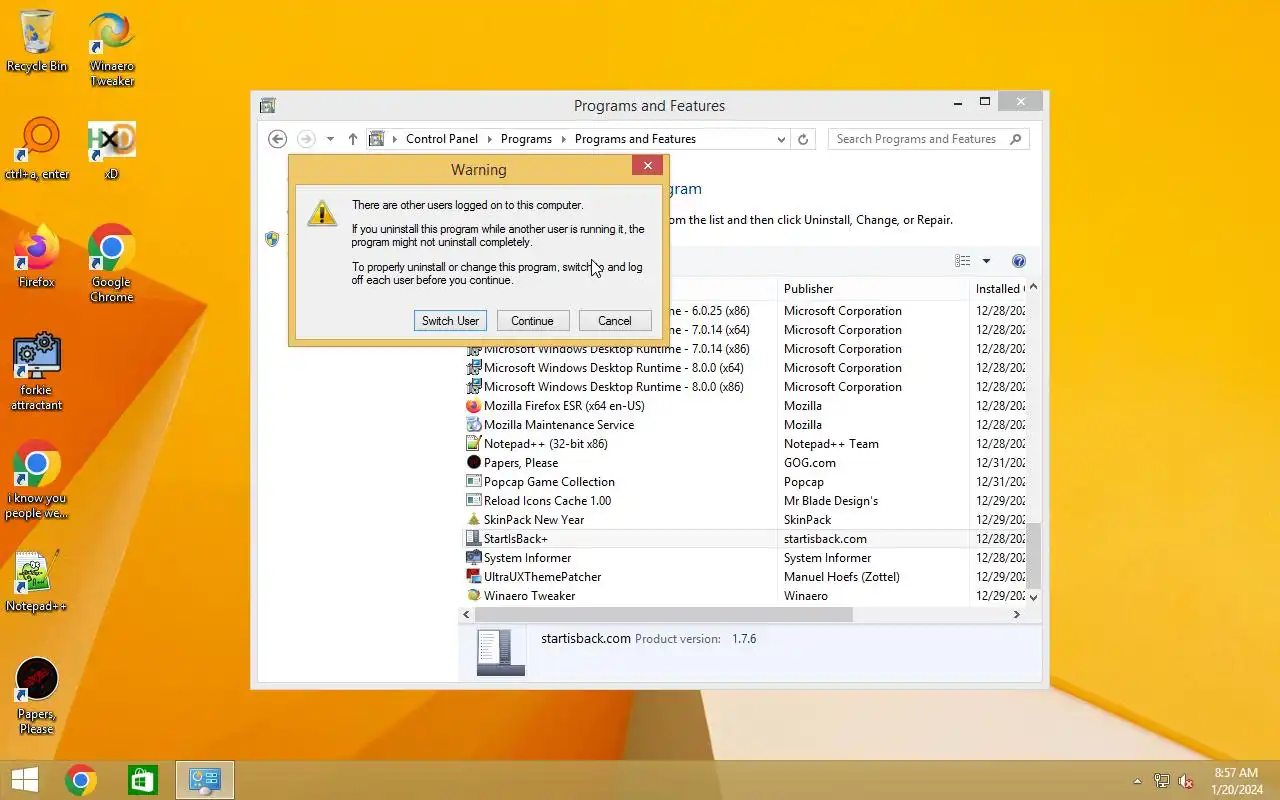Screen dimensions: 1280x800
Task: Open the Papers, Please desktop shortcut
Action: (37, 696)
